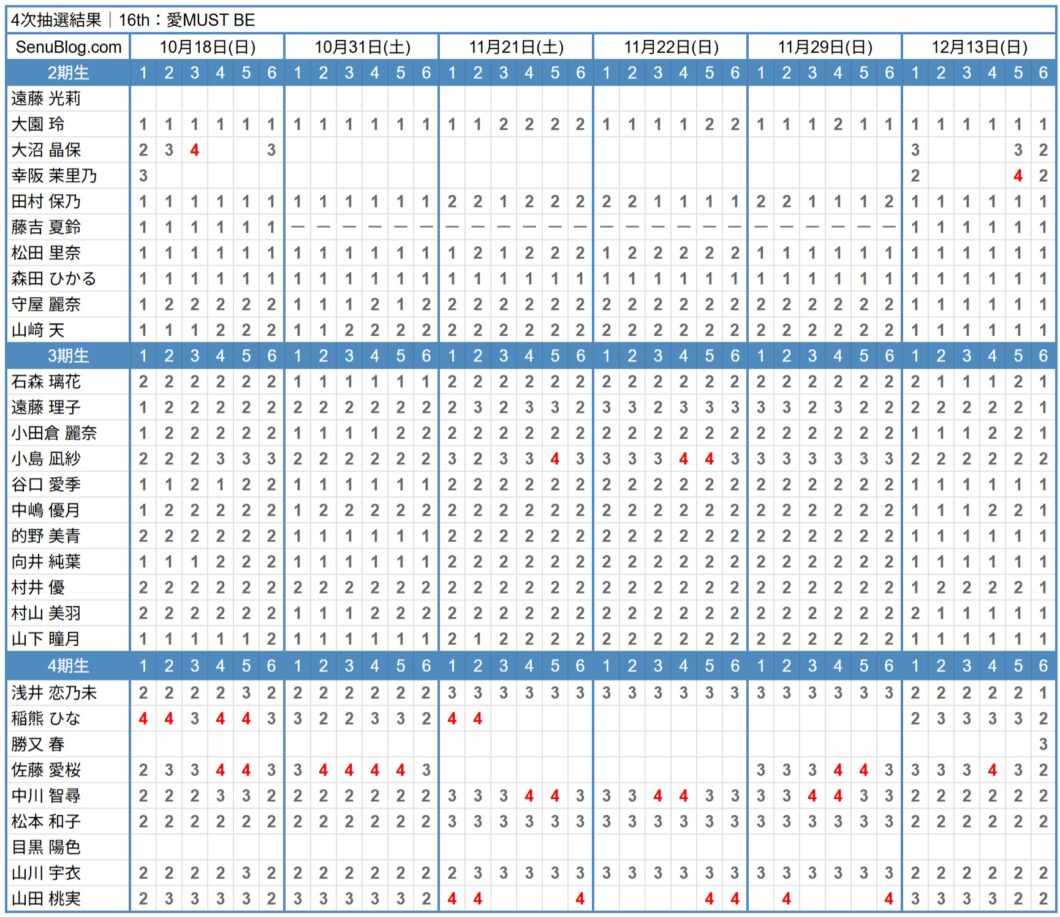Select the name '浅井 恋乃未'
The height and width of the screenshot is (917, 1060).
(54, 692)
